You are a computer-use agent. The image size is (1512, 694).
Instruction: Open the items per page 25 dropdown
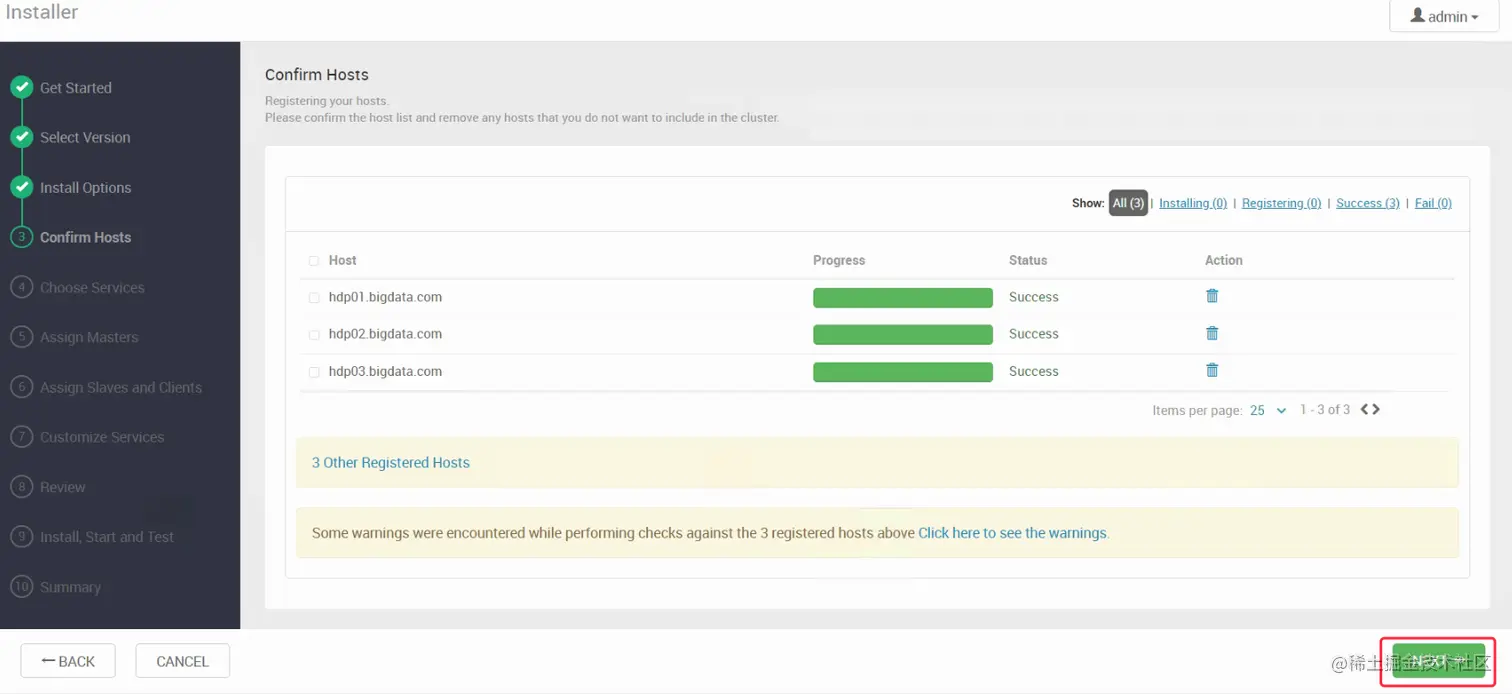pos(1268,410)
